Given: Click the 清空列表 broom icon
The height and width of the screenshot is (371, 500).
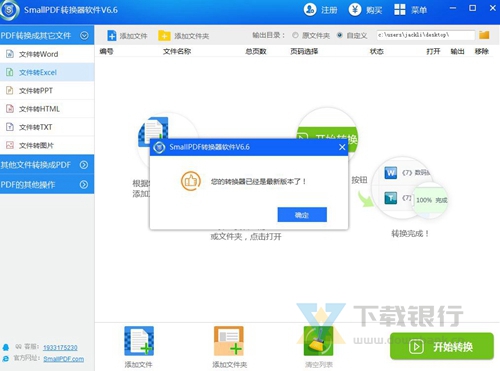Looking at the screenshot, I should pyautogui.click(x=318, y=341).
